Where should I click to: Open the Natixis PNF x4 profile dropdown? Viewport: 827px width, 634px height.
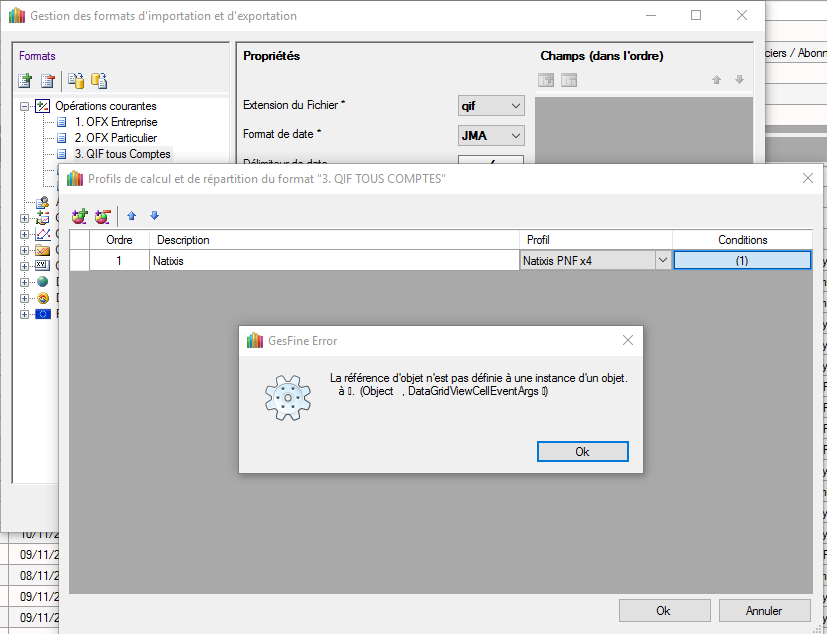[x=661, y=260]
